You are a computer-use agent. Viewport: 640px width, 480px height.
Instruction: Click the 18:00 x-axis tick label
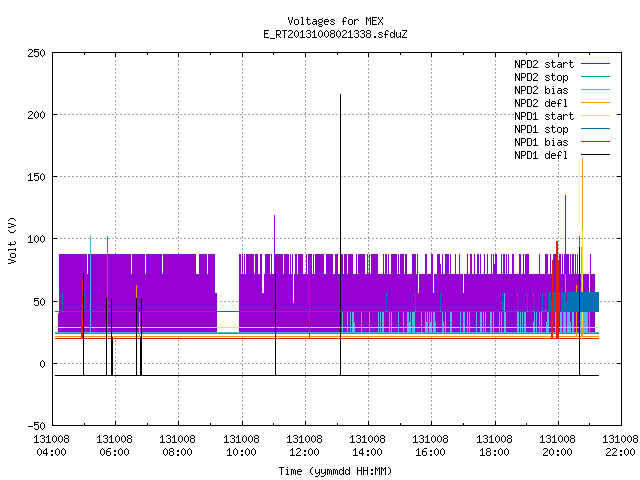click(x=494, y=452)
